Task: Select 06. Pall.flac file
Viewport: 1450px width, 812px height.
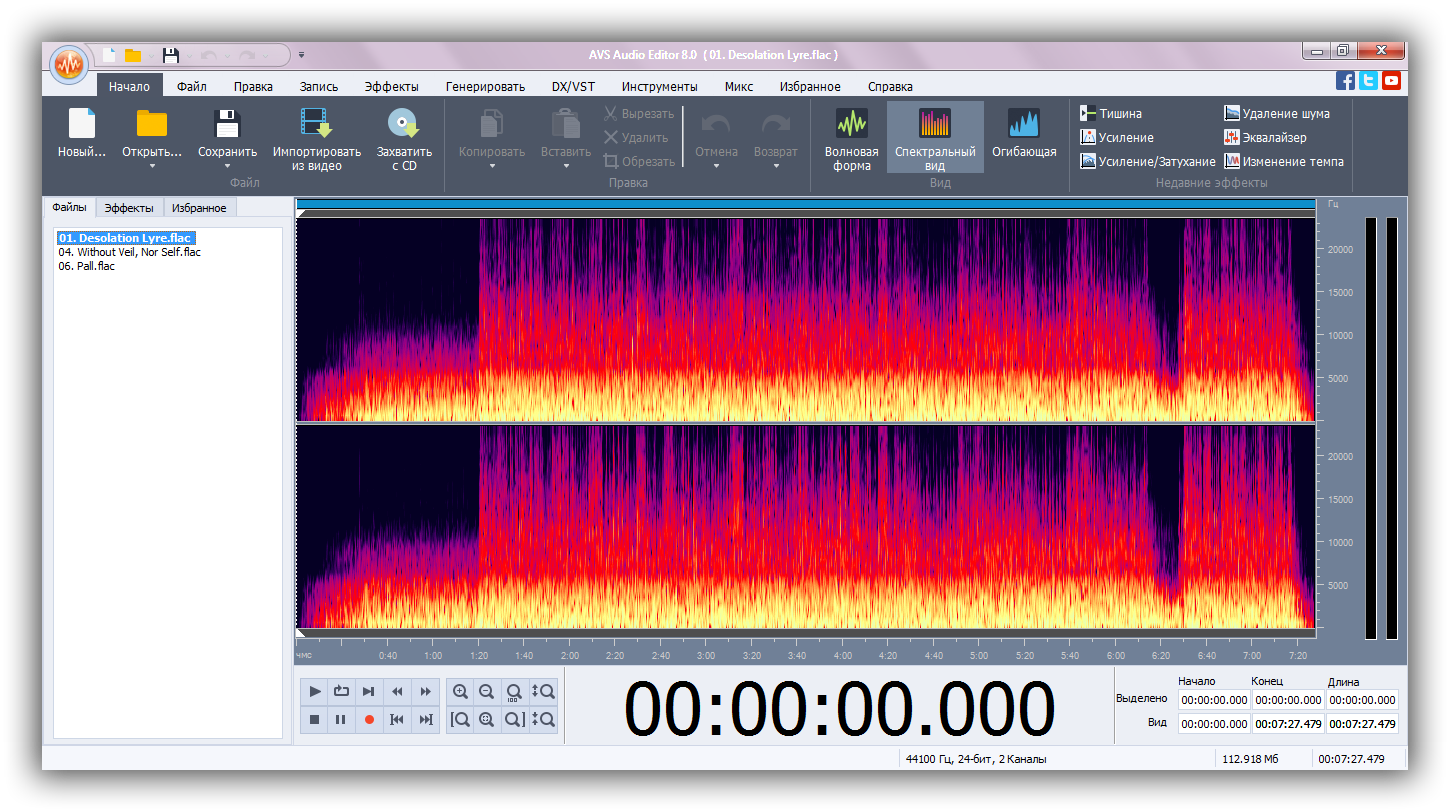Action: tap(86, 266)
